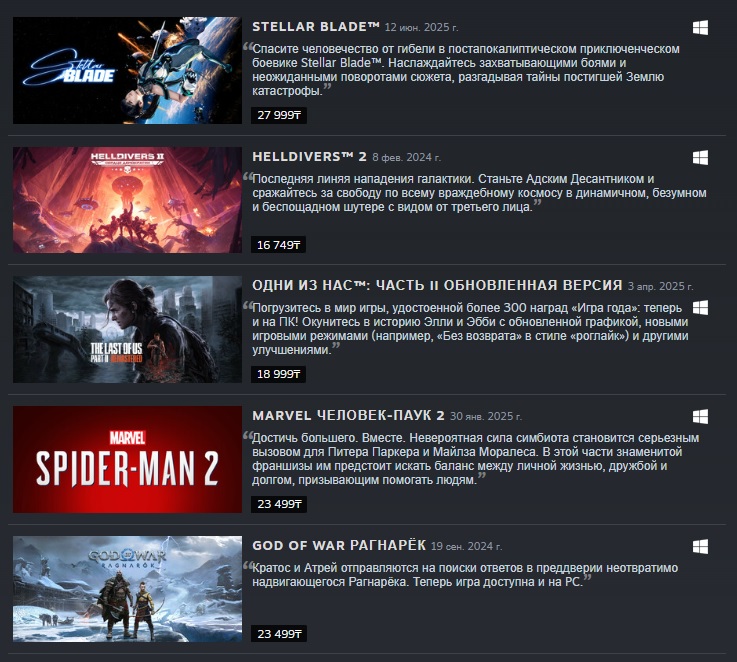Open The Last of Us Part II thumbnail
The width and height of the screenshot is (737, 662).
127,330
